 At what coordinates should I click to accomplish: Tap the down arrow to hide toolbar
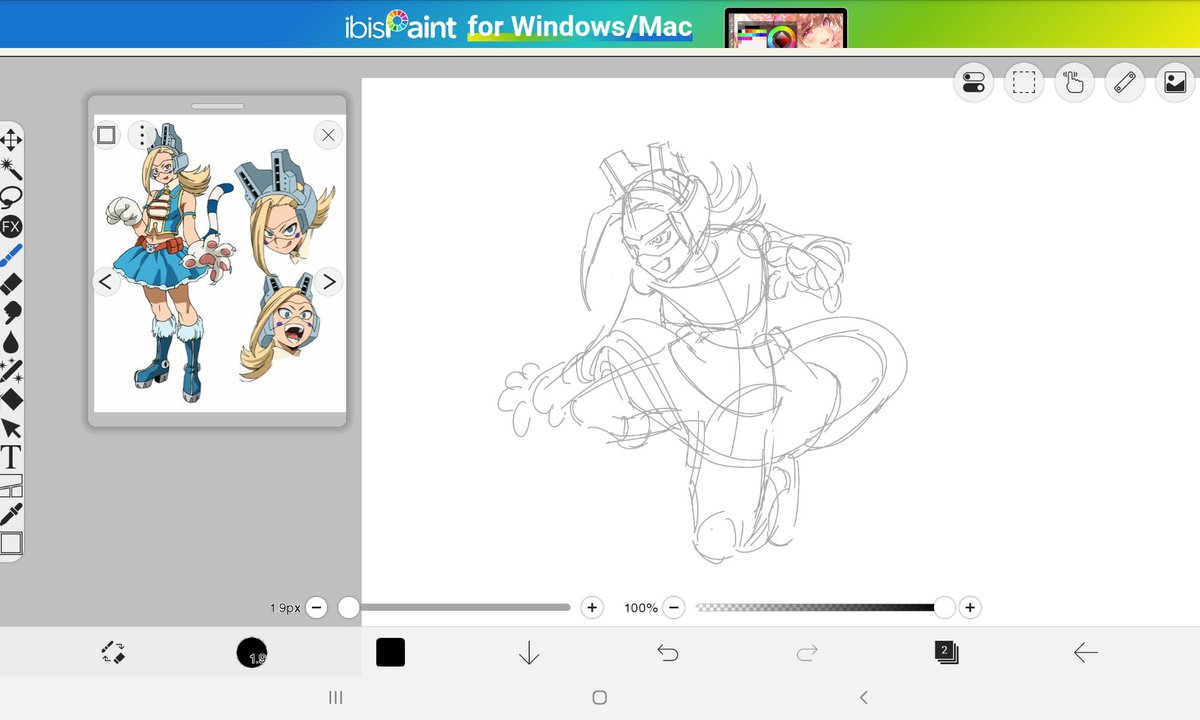pyautogui.click(x=529, y=654)
